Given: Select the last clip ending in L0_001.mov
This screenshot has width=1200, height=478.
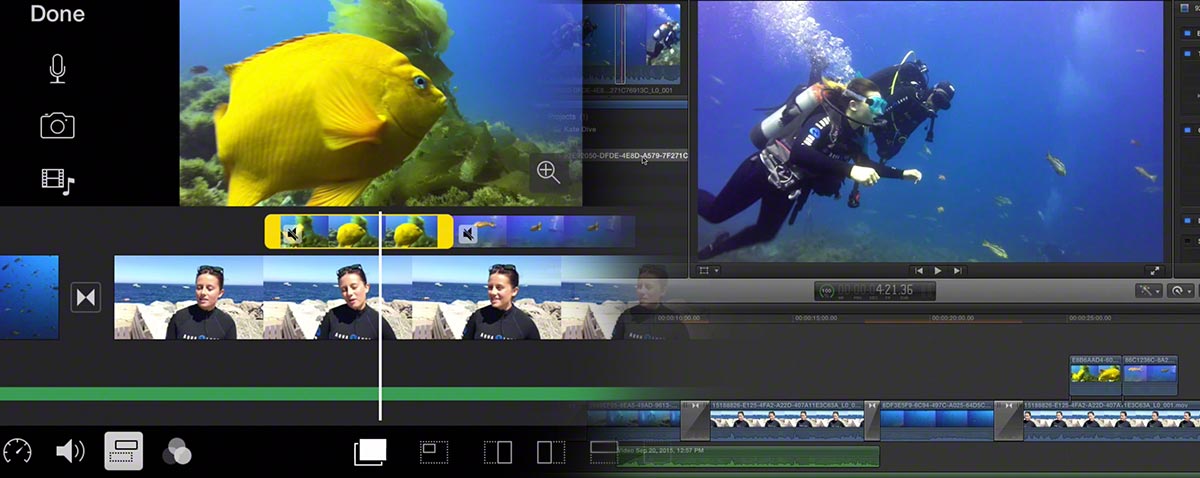Looking at the screenshot, I should (x=1111, y=421).
